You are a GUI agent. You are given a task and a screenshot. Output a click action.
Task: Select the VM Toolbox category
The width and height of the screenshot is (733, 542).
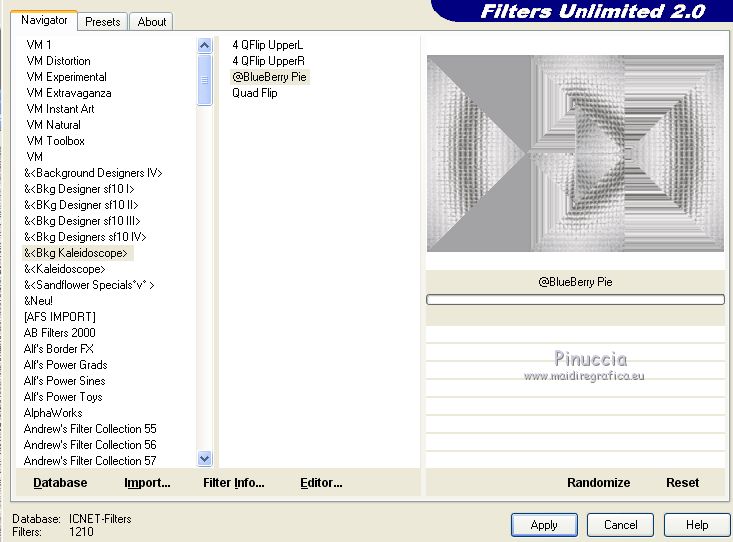pyautogui.click(x=56, y=141)
